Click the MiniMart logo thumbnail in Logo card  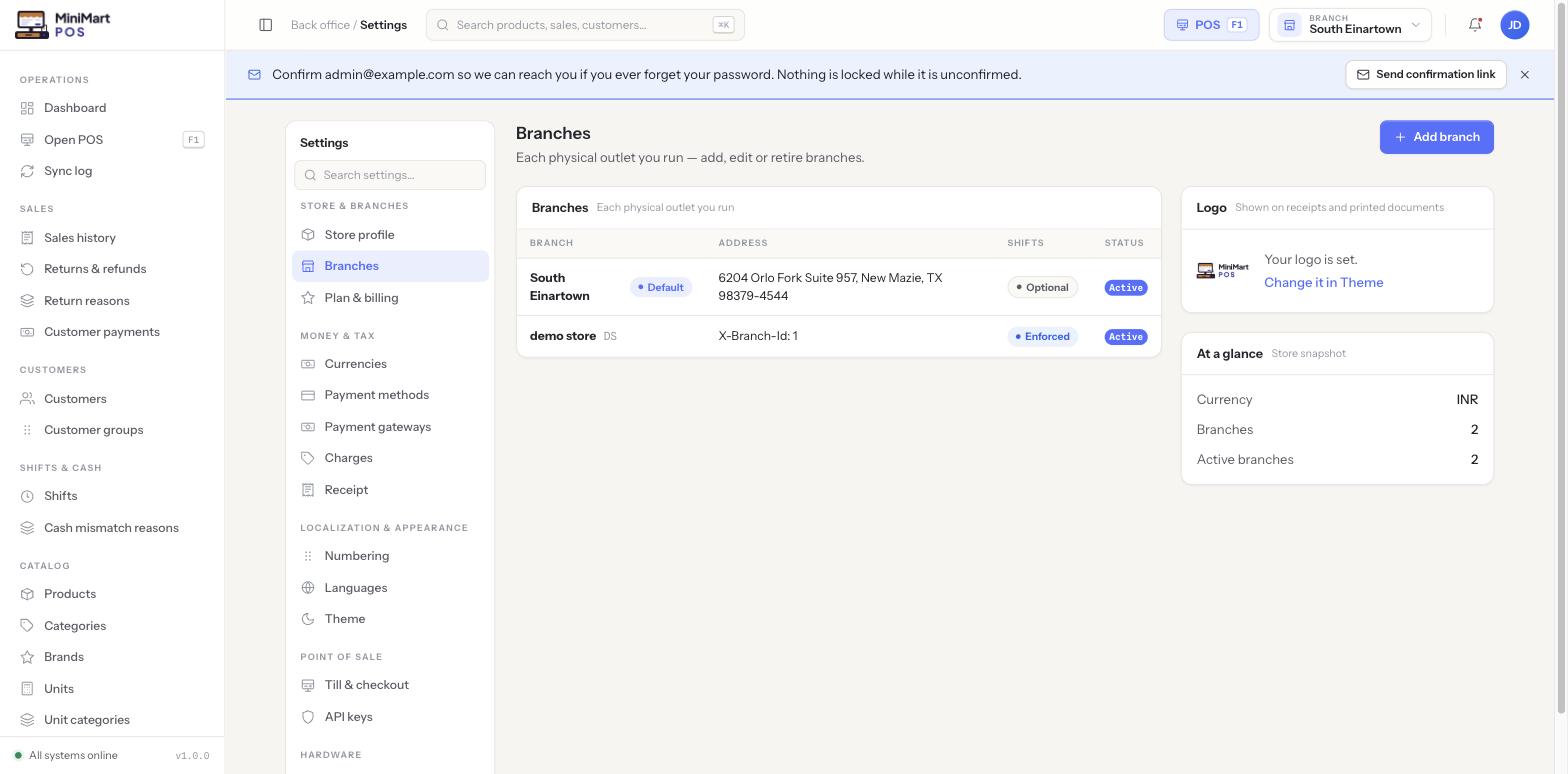coord(1222,271)
